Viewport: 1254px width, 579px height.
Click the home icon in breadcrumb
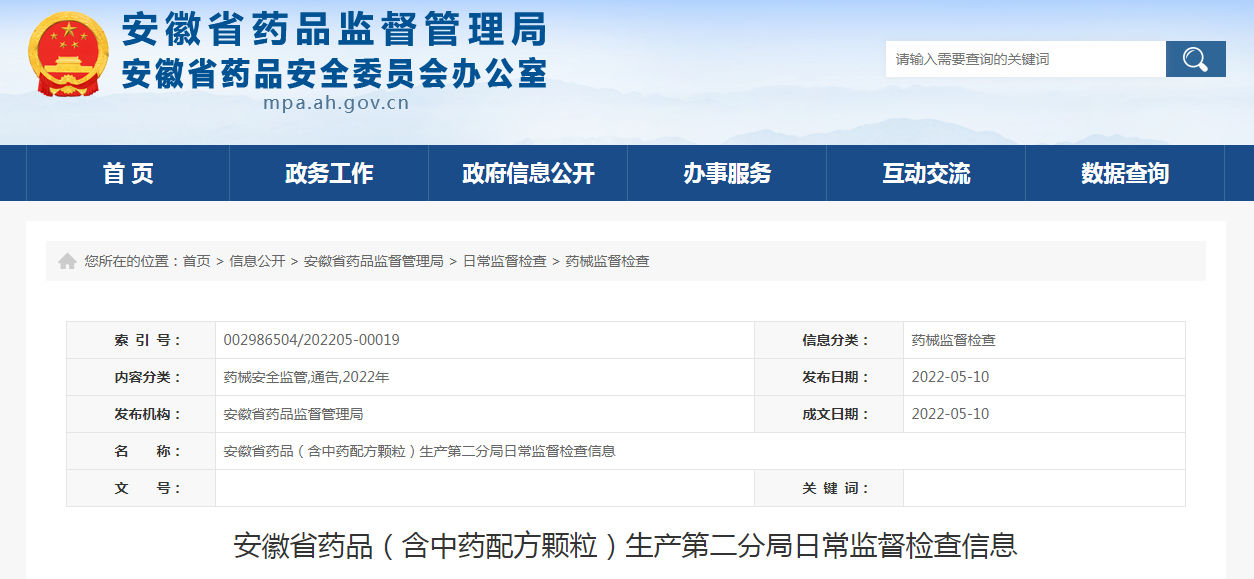pos(67,261)
